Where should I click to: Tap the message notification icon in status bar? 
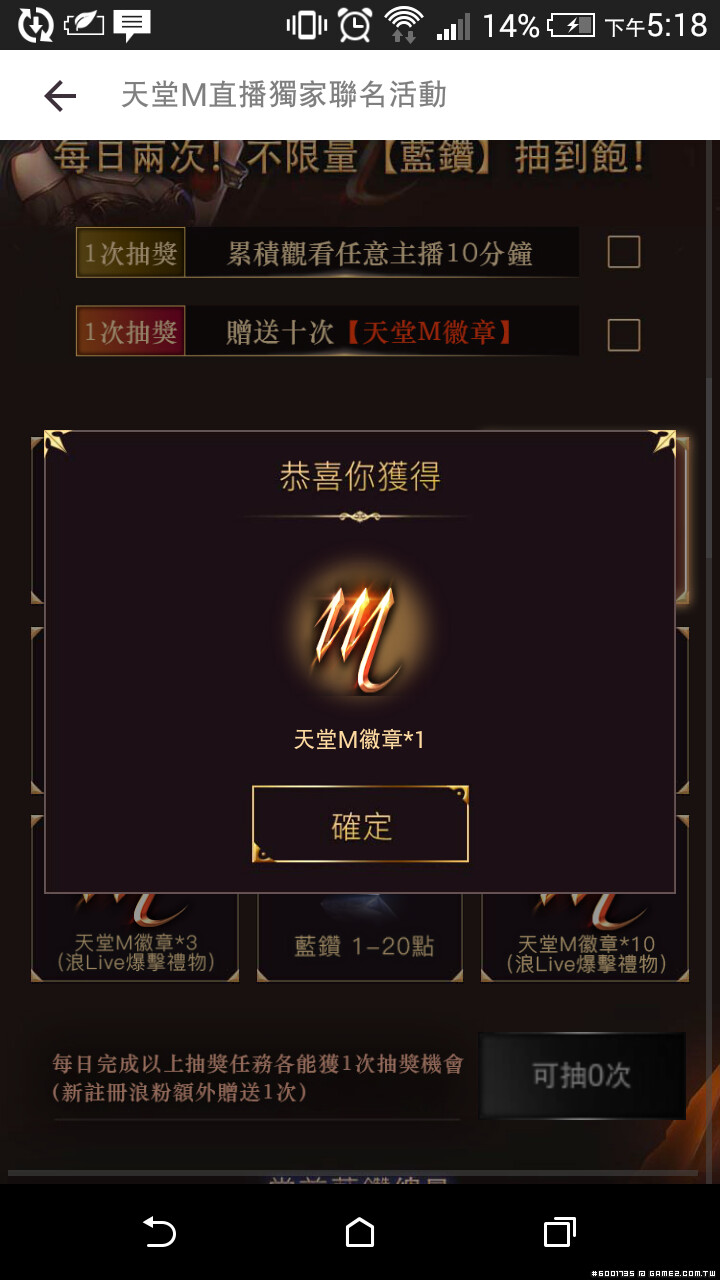tap(132, 25)
